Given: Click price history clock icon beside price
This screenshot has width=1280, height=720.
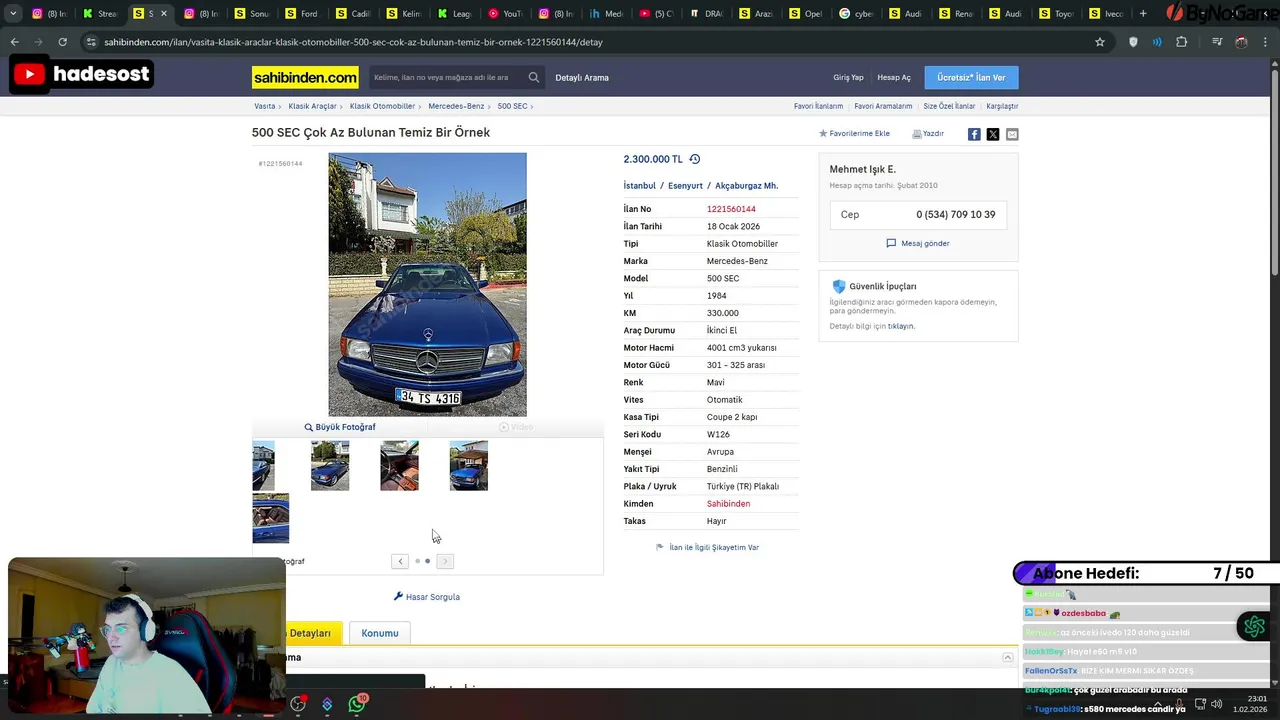Looking at the screenshot, I should pyautogui.click(x=695, y=159).
